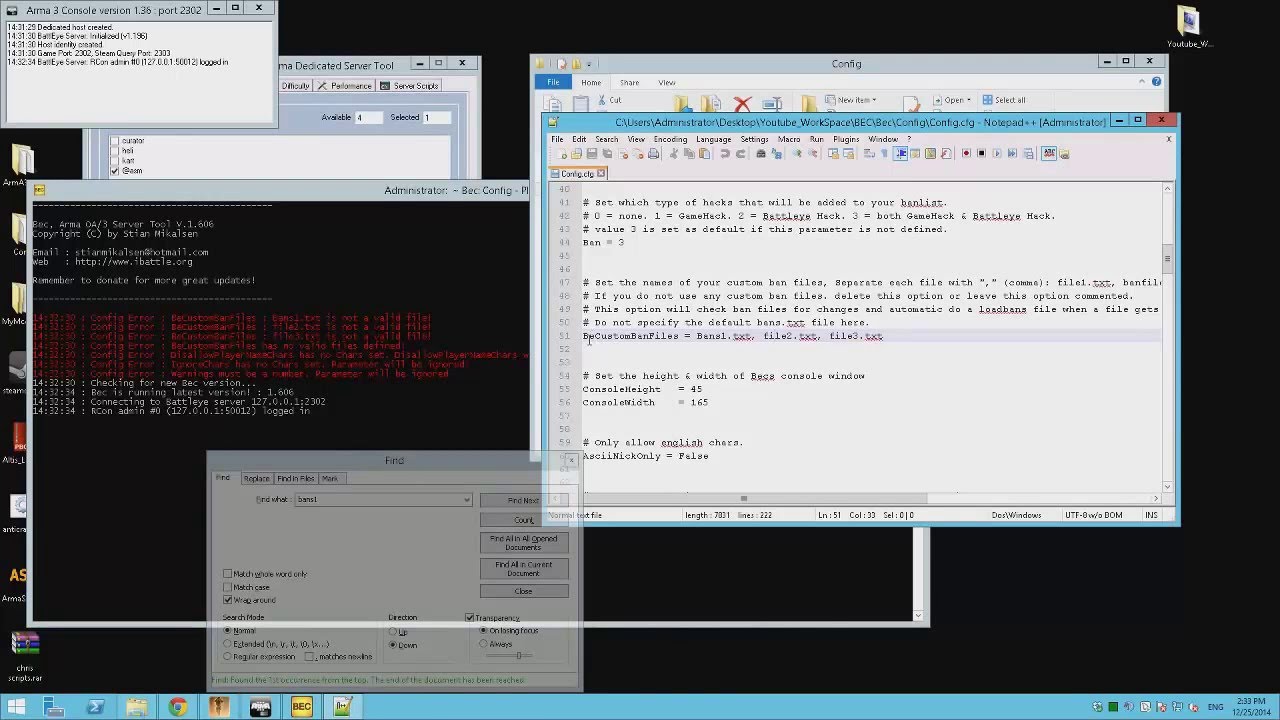Click the red Delete X in Explorer ribbon
This screenshot has height=720, width=1280.
(x=742, y=104)
